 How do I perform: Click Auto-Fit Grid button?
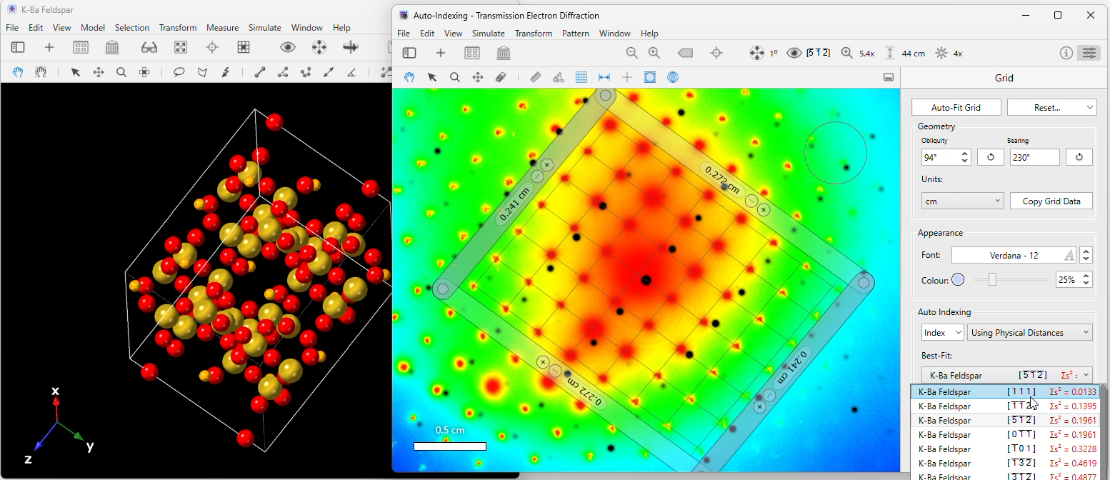[x=956, y=108]
